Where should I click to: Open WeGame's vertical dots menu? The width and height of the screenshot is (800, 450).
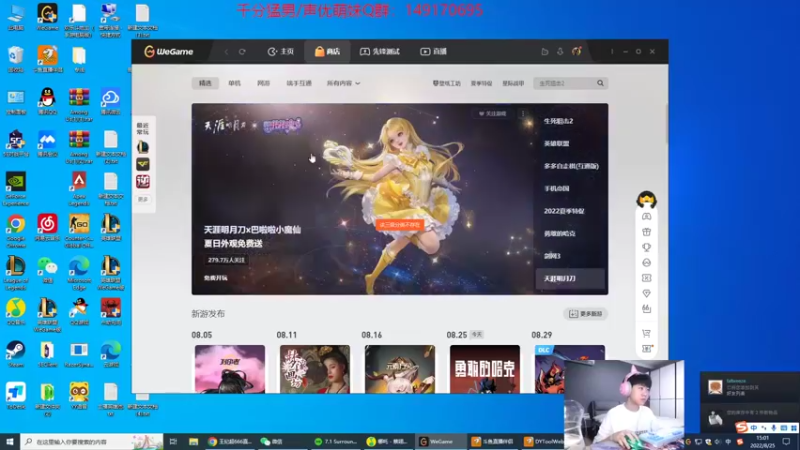[612, 52]
